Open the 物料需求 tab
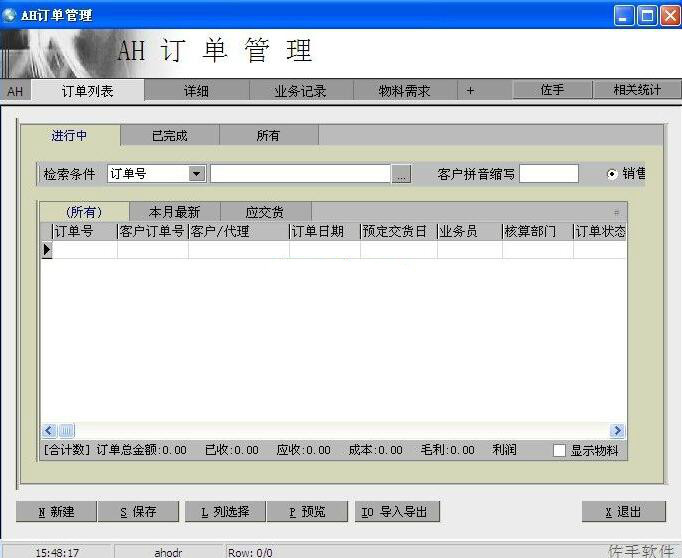The image size is (682, 558). (405, 91)
